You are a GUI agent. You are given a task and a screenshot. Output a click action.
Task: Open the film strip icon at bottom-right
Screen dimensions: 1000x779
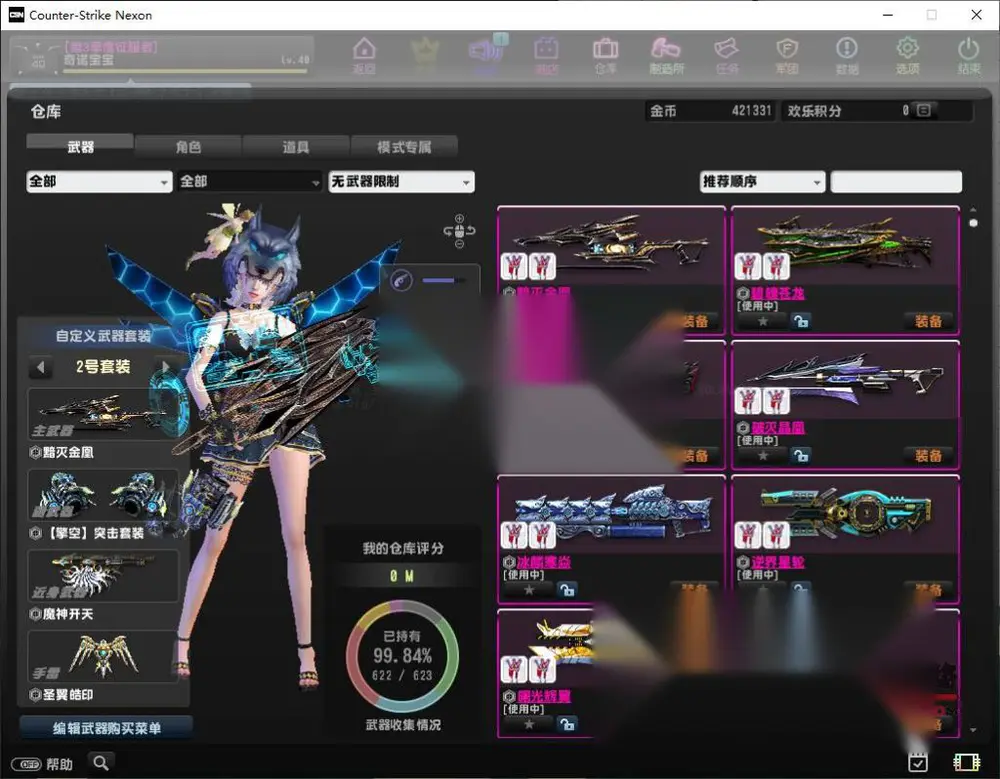pos(966,762)
